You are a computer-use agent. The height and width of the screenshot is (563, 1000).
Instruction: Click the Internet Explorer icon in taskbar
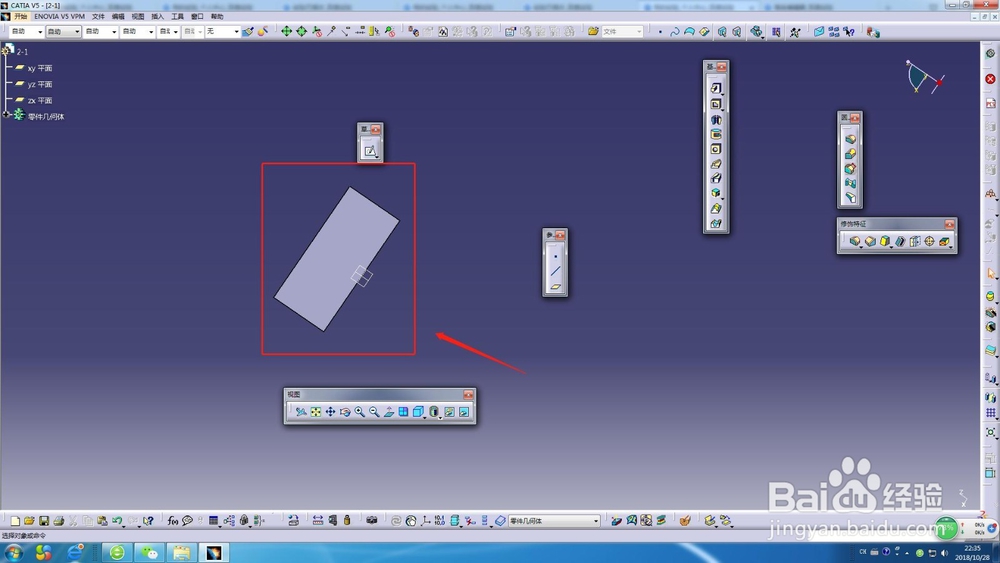pos(75,553)
